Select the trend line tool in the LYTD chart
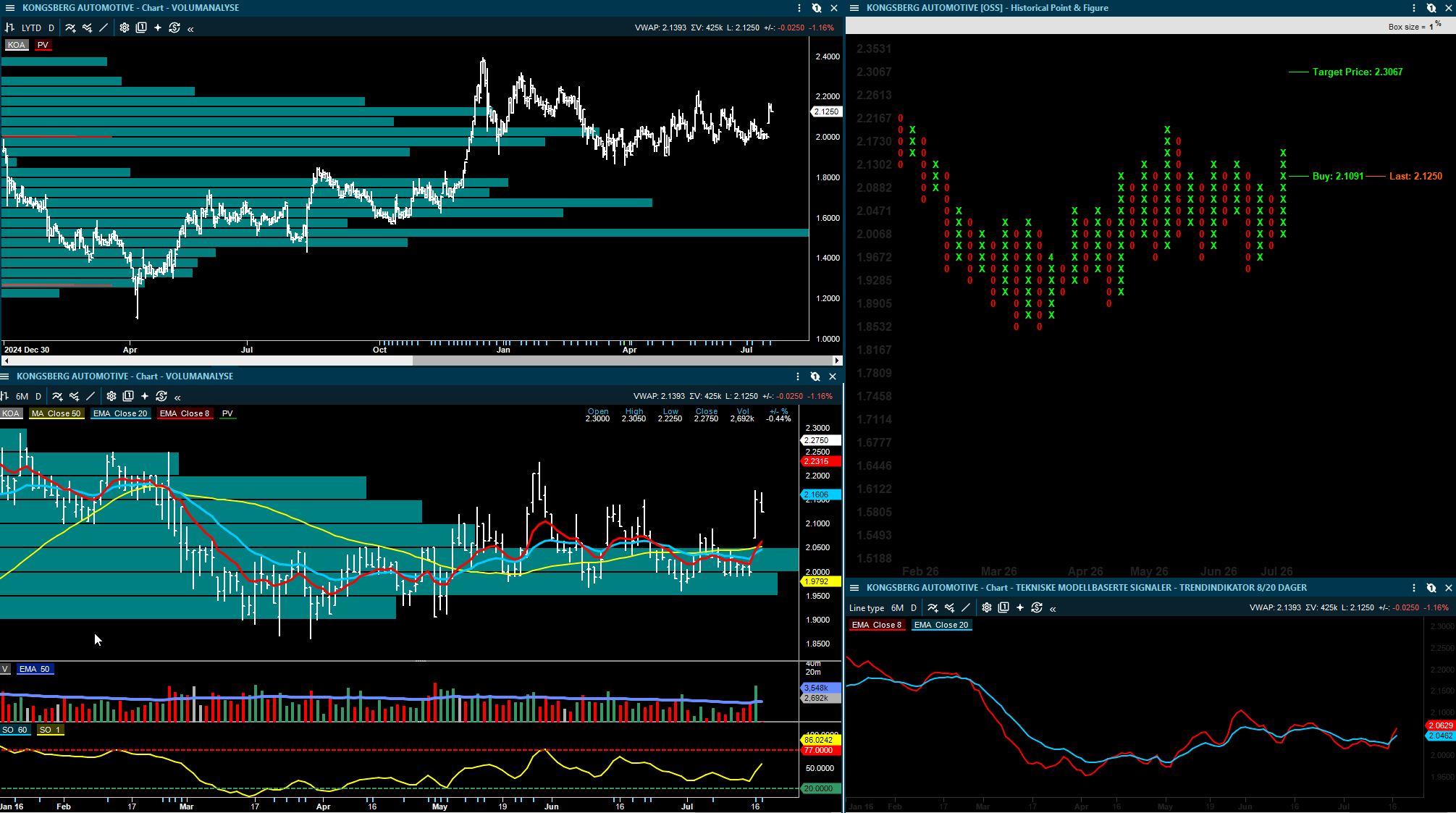The height and width of the screenshot is (813, 1456). point(104,28)
